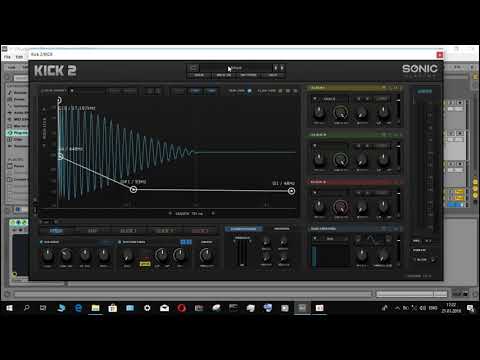The image size is (480, 360).
Task: Click ringed yellow knob in Click 1 panel
Action: [x=340, y=113]
